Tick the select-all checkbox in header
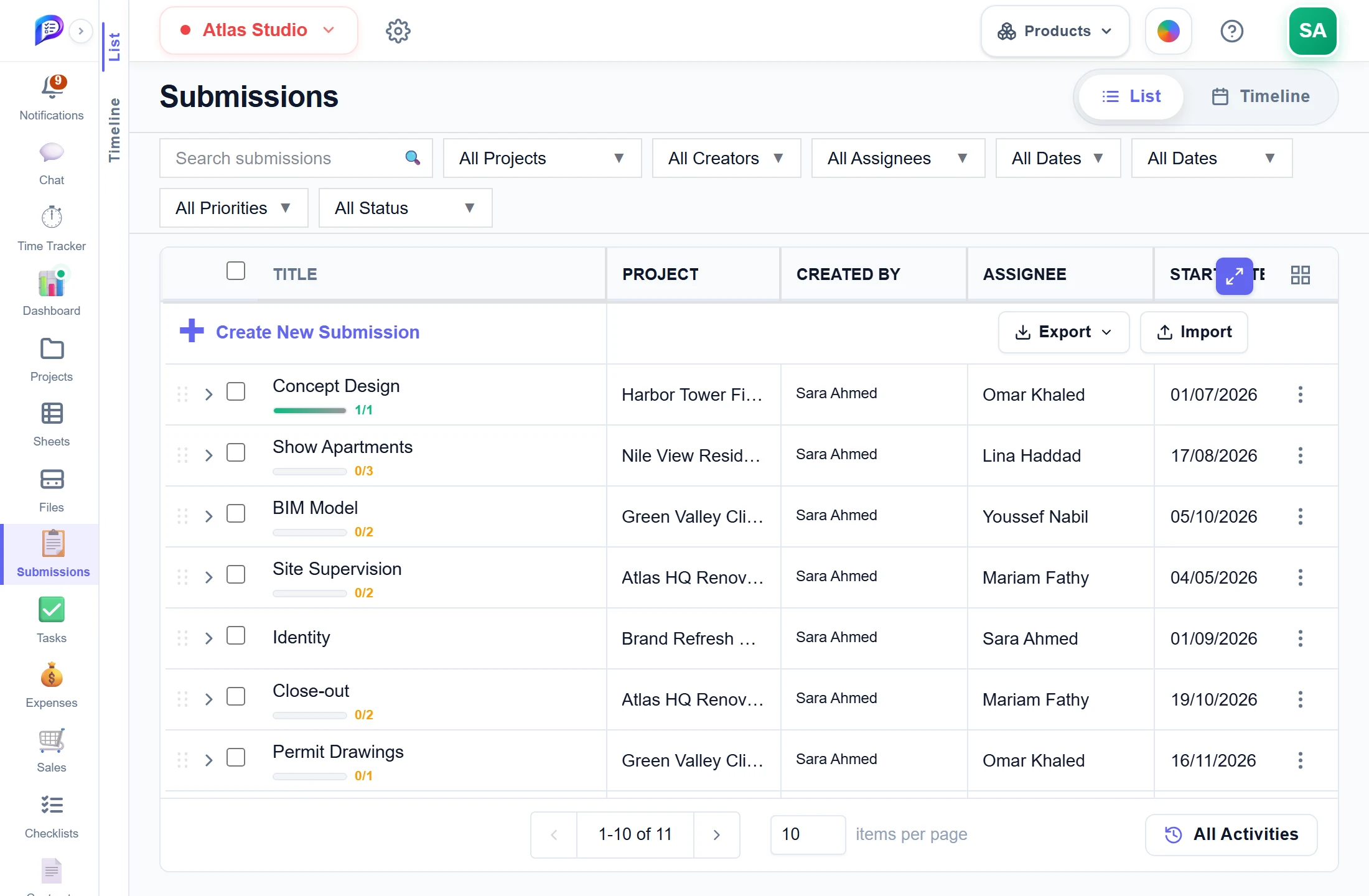Screen dimensions: 1369x896 pos(236,271)
